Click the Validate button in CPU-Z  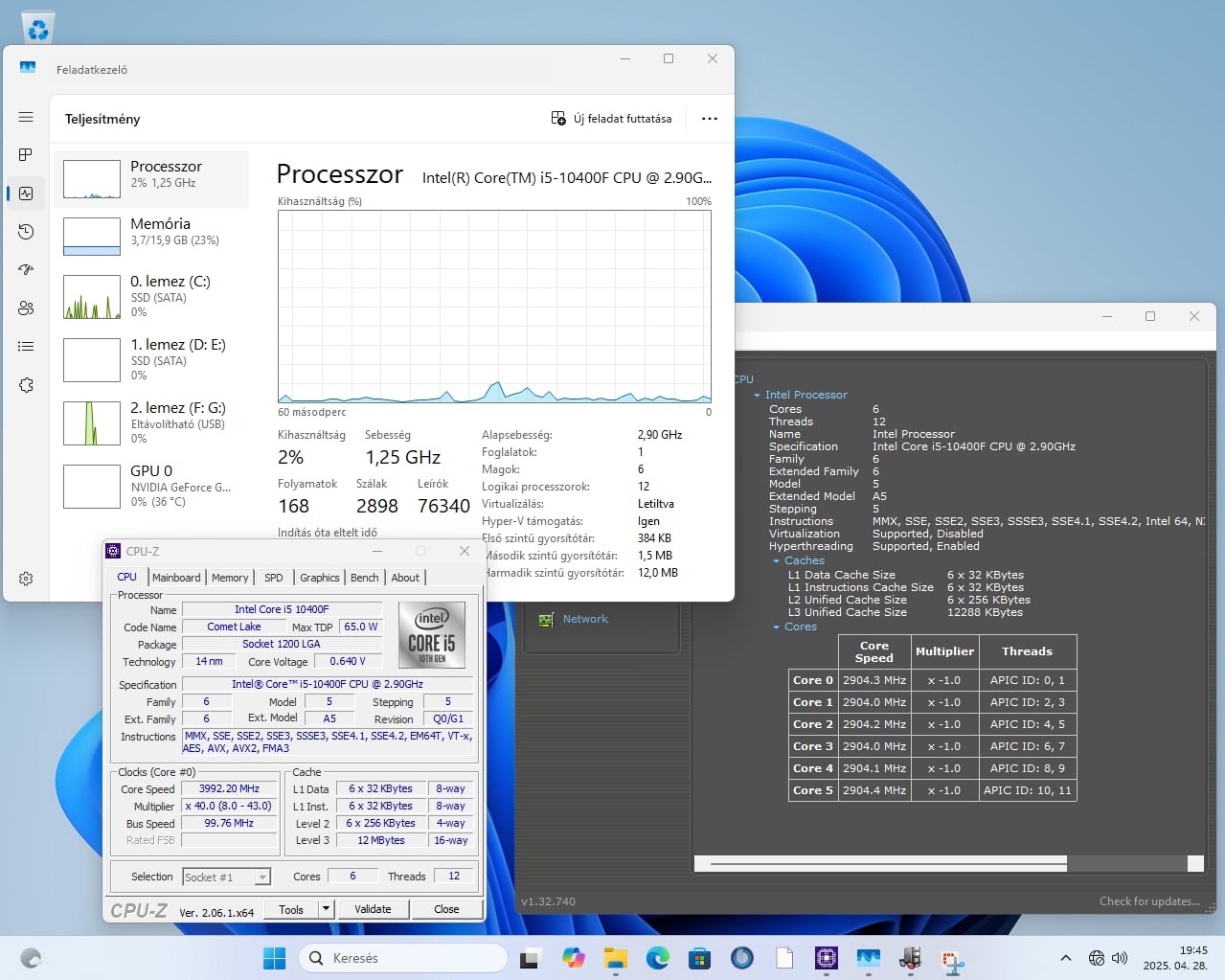pyautogui.click(x=373, y=909)
